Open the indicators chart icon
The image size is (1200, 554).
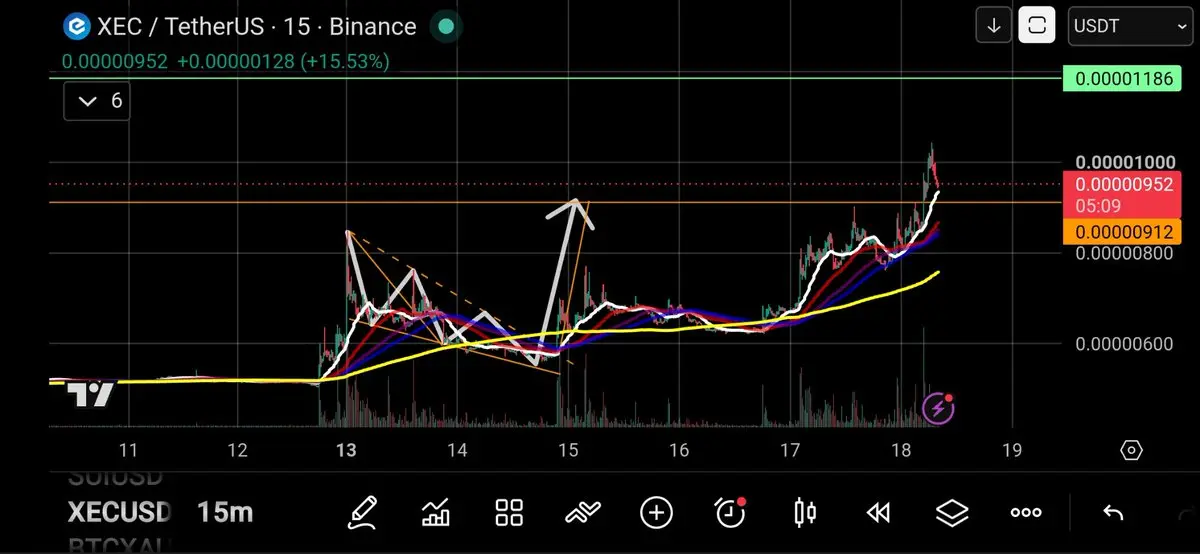[x=436, y=513]
